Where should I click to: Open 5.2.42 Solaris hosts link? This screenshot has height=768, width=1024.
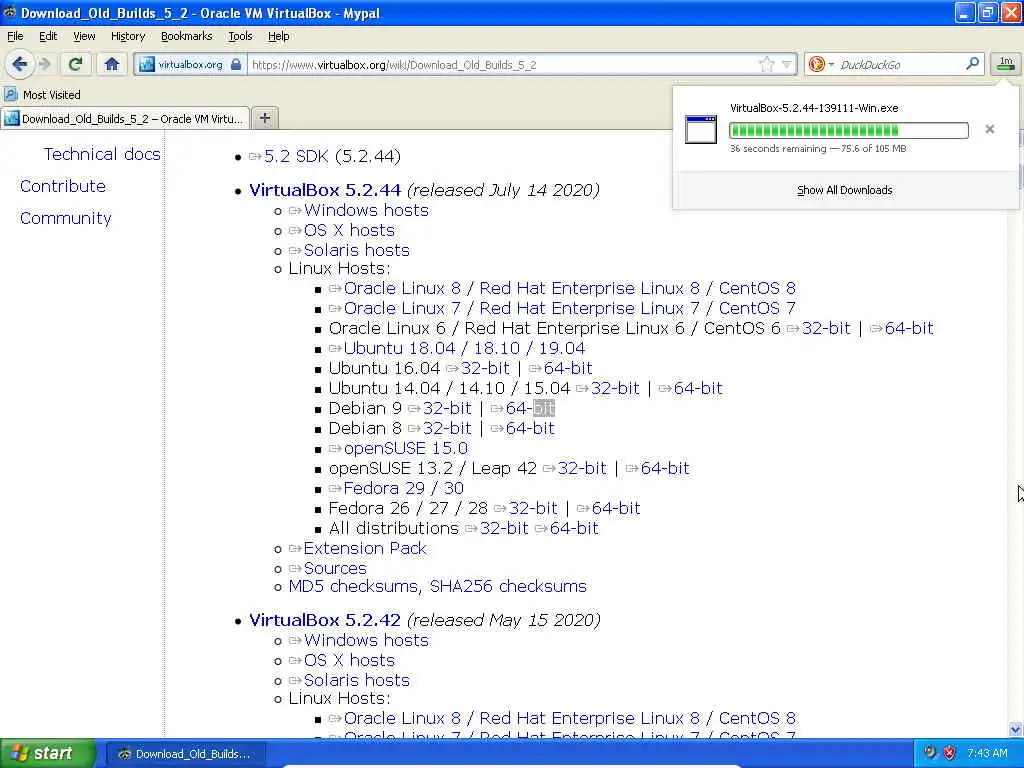coord(356,680)
